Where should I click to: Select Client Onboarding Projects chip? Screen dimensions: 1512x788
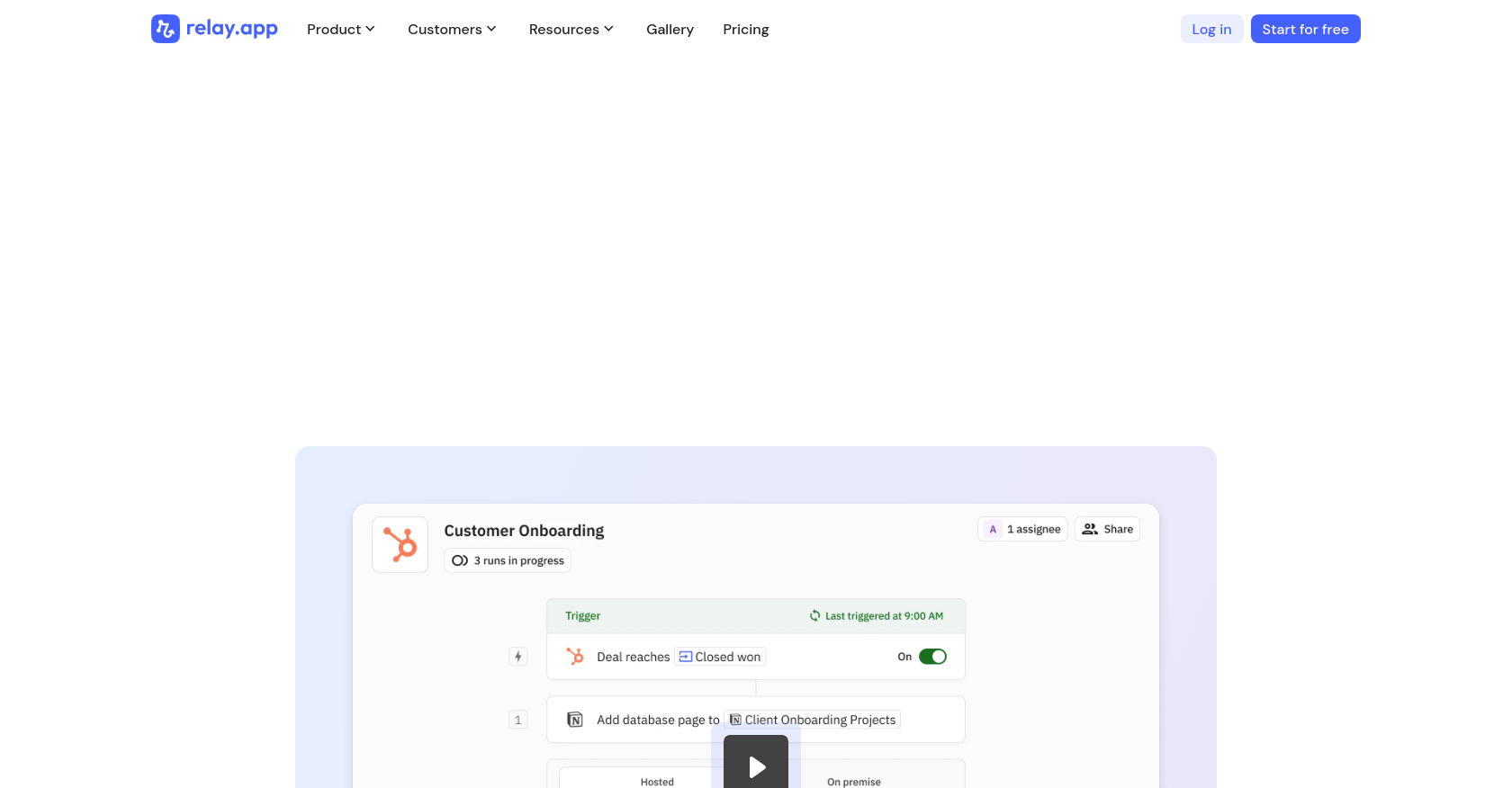pos(813,720)
